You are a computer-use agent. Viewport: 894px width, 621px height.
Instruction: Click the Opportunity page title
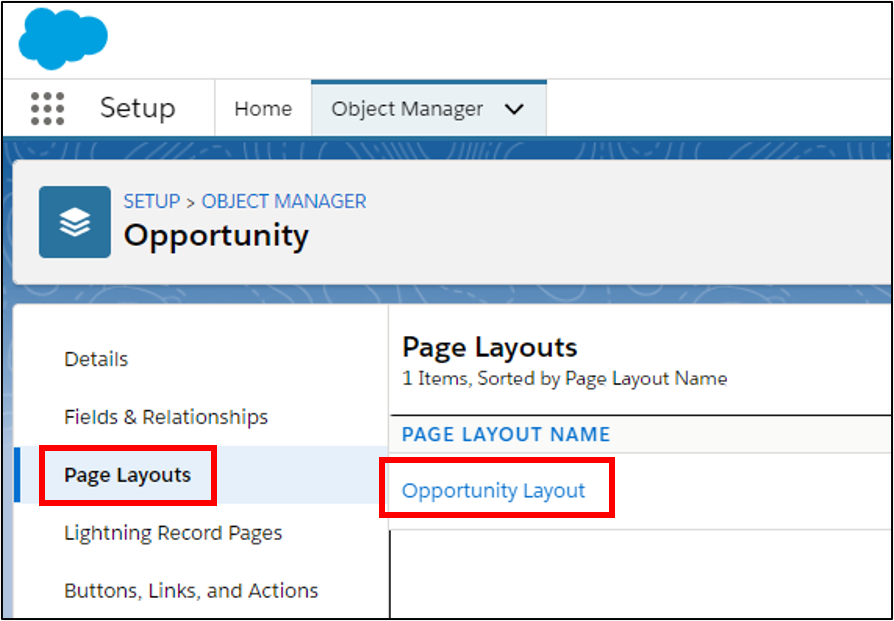(216, 237)
